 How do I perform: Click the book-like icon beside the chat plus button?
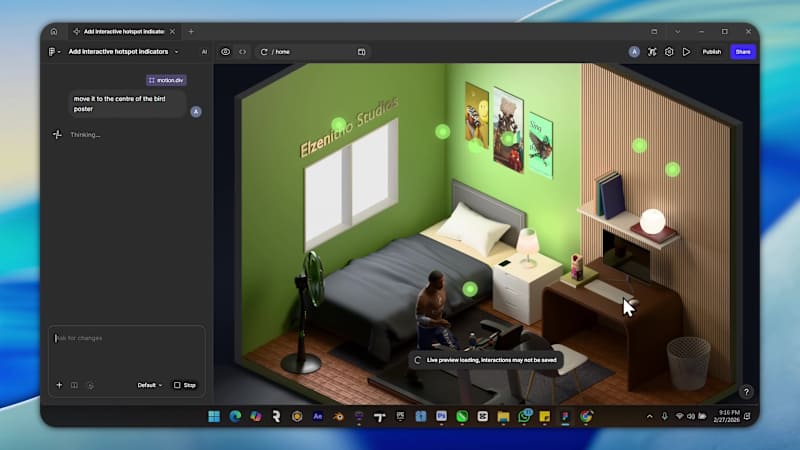(74, 385)
